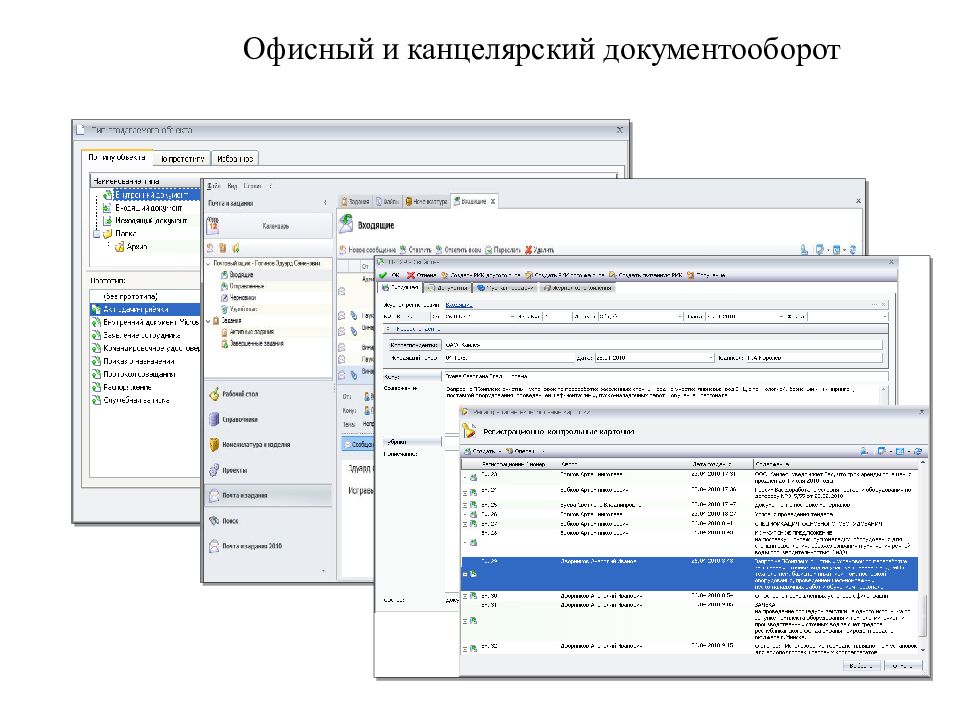The image size is (960, 720).
Task: Select the highlighted blue registration card row
Action: [x=689, y=574]
